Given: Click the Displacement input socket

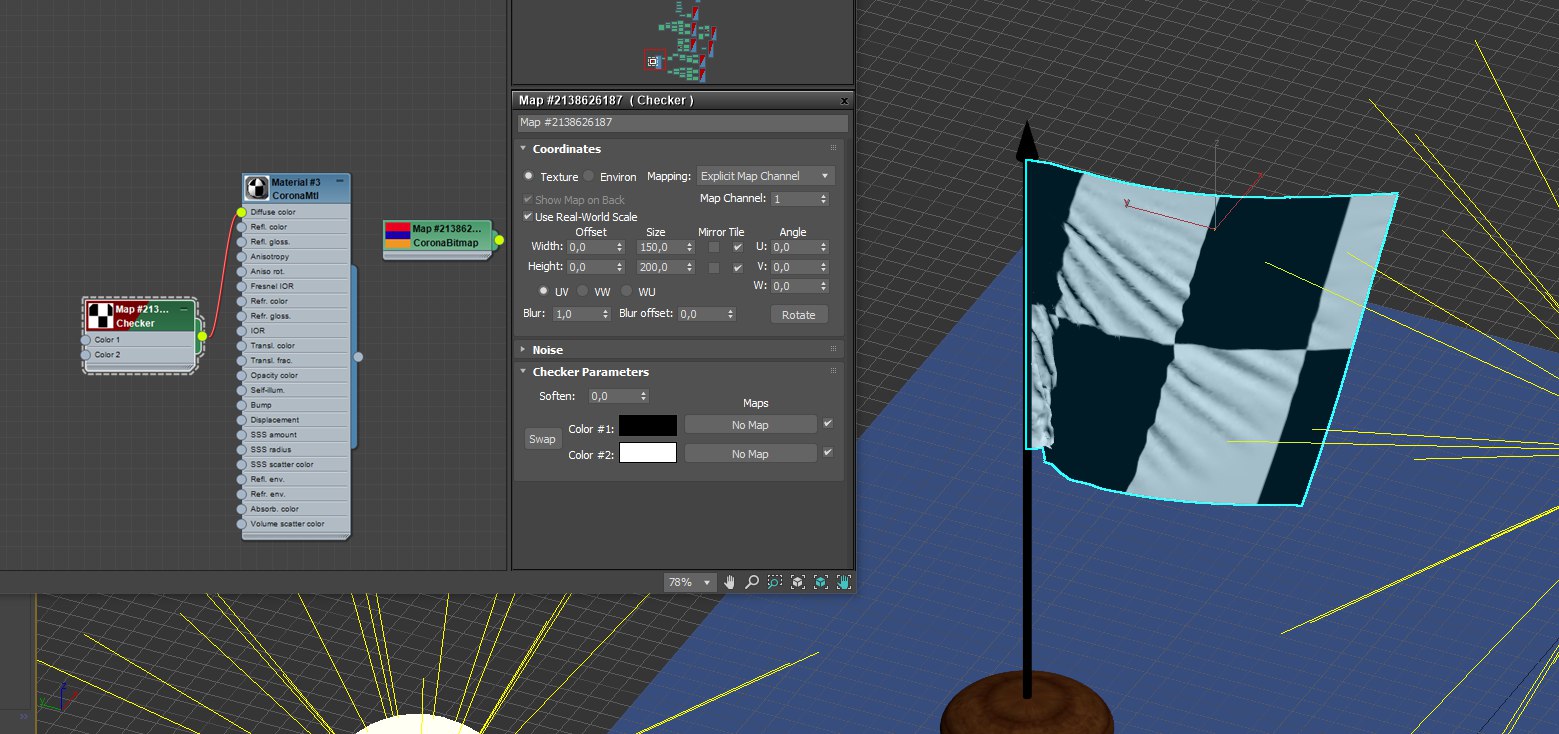Looking at the screenshot, I should click(x=241, y=420).
